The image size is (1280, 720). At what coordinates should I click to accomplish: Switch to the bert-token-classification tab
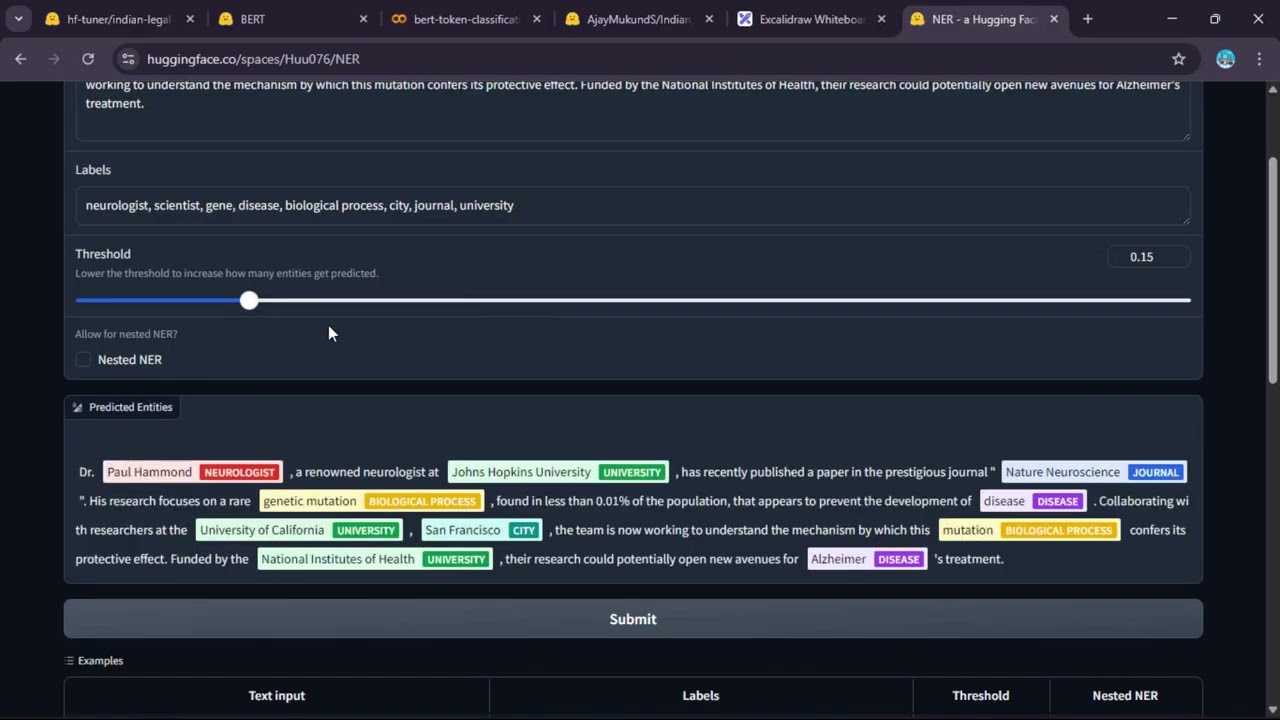(467, 19)
